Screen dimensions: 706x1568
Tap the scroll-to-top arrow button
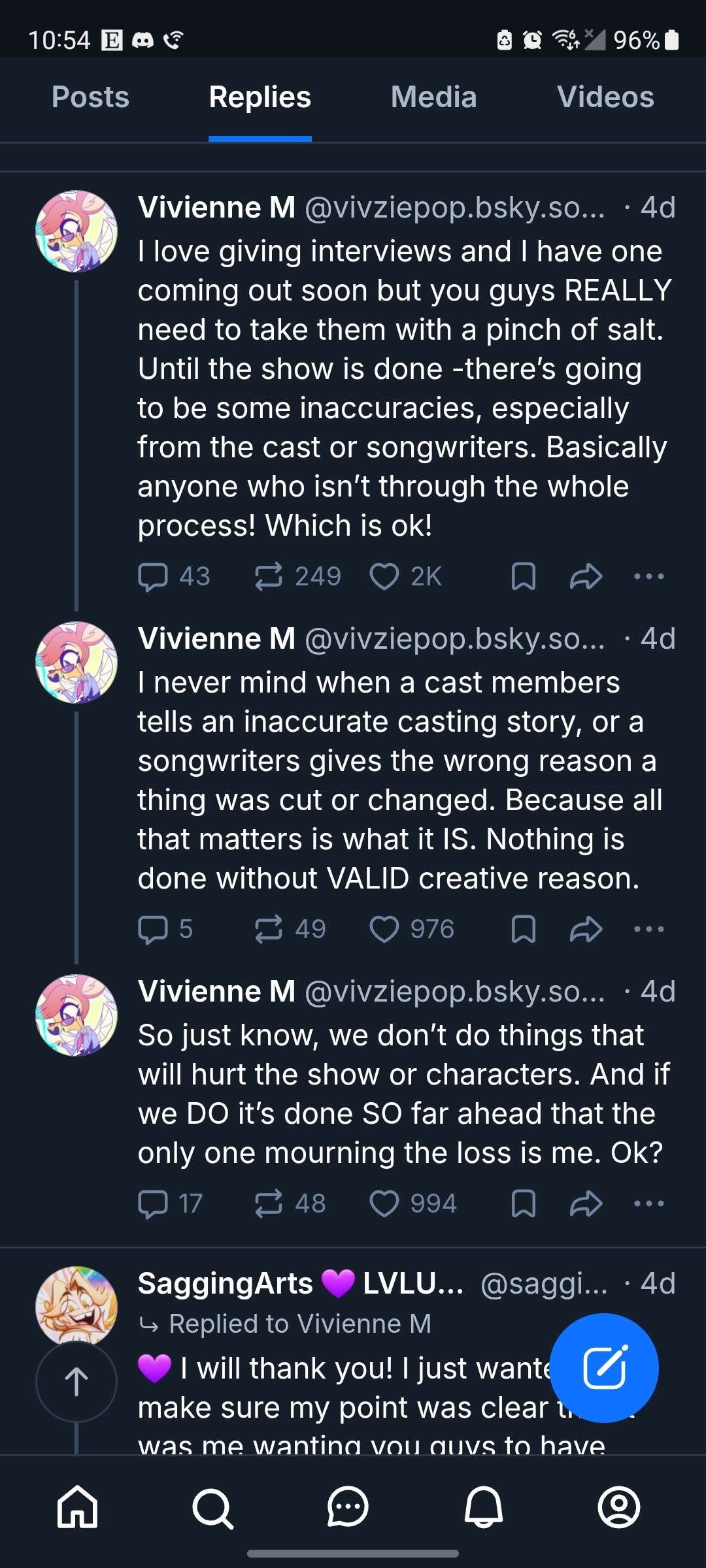[x=76, y=1381]
